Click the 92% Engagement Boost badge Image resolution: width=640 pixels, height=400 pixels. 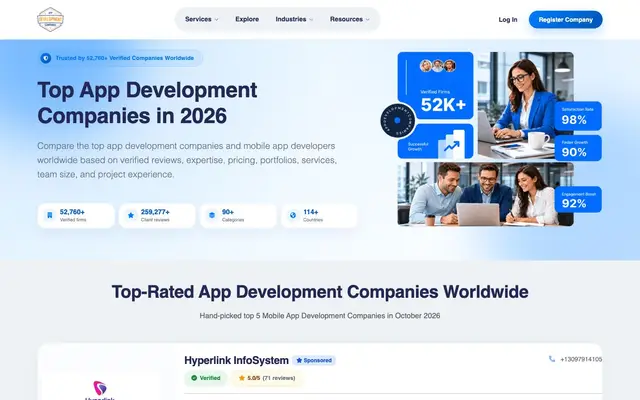coord(578,200)
